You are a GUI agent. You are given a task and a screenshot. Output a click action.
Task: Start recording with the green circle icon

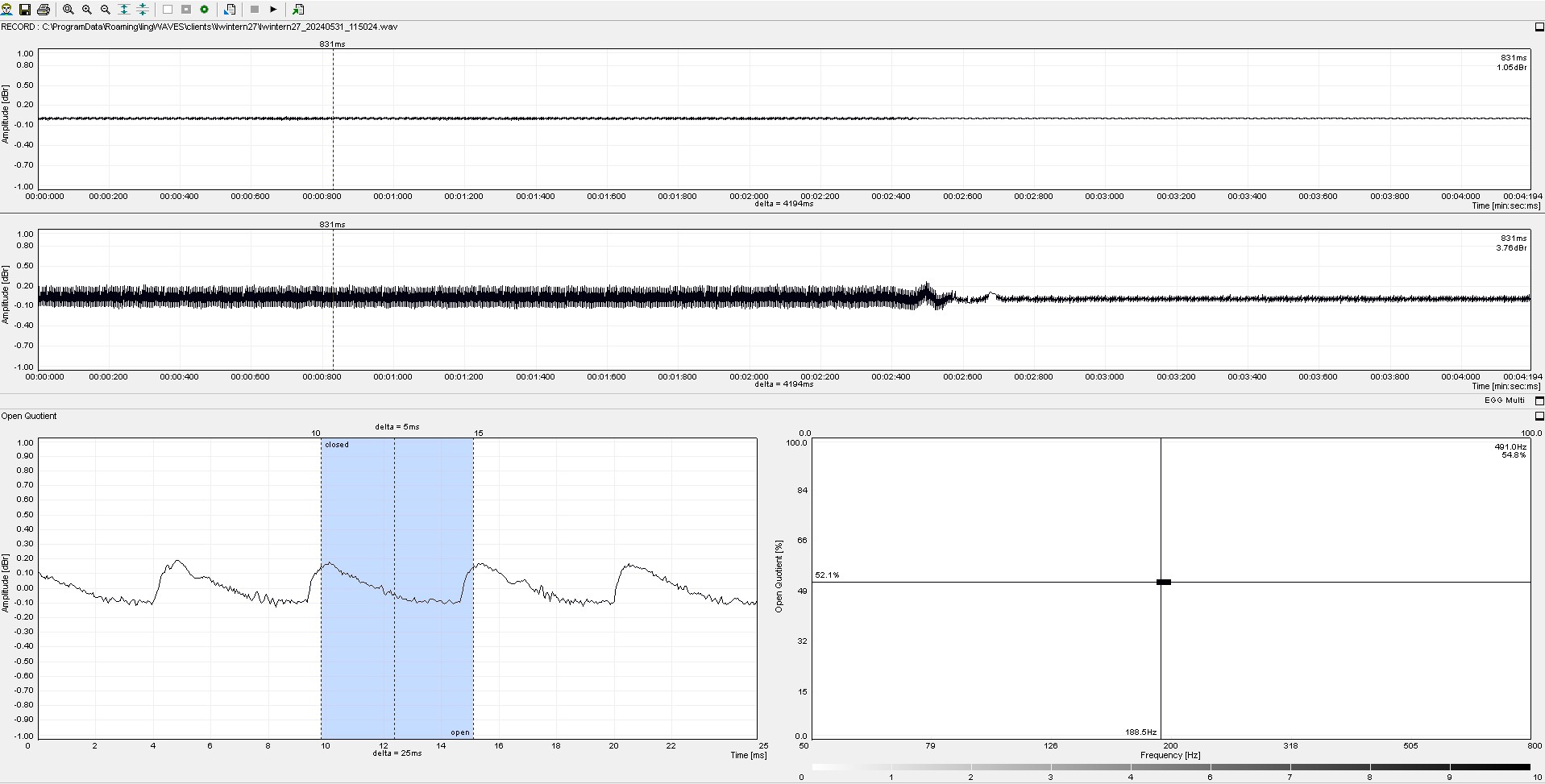(205, 10)
